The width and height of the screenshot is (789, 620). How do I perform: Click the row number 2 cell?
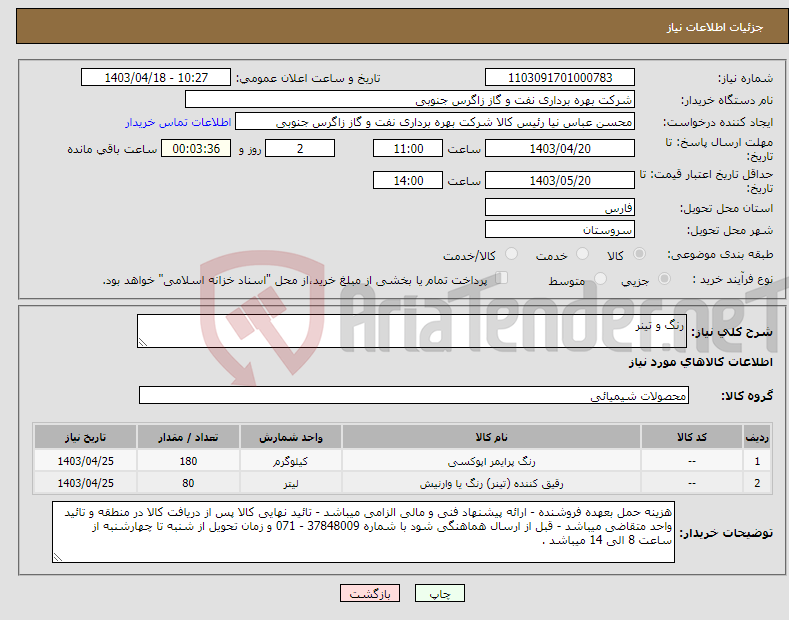(757, 483)
